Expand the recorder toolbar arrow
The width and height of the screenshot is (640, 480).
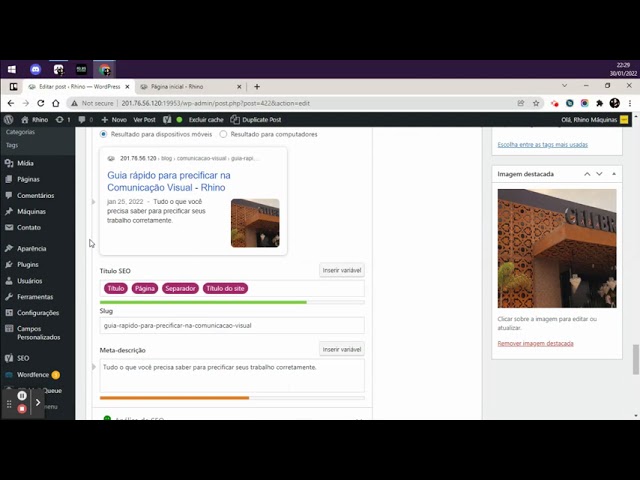click(38, 403)
